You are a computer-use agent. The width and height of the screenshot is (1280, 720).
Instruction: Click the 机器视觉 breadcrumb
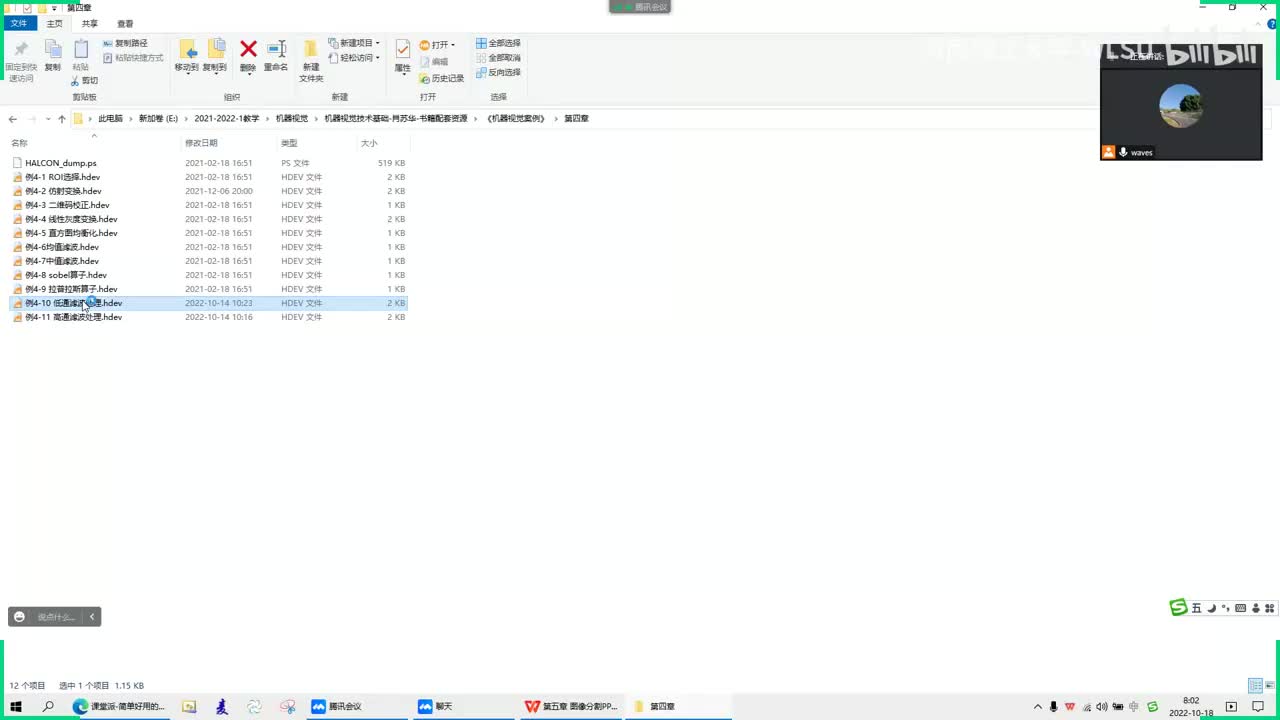292,118
